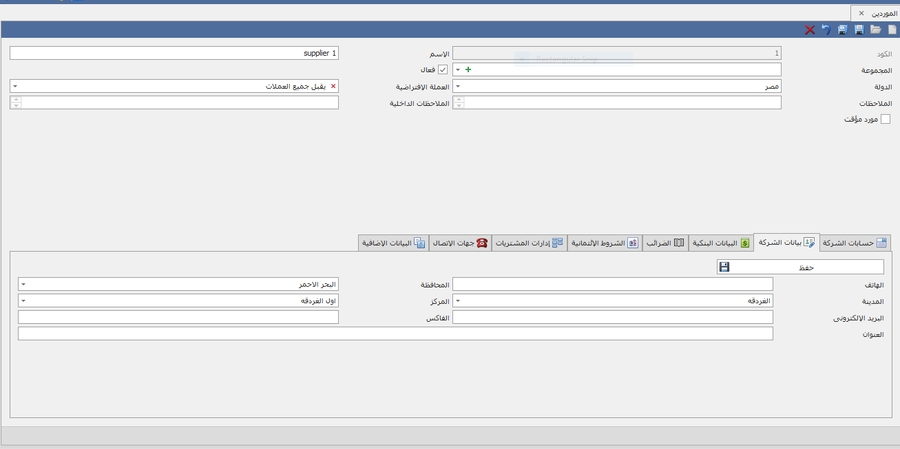Click the green plus icon in group field
The image size is (900, 449).
tap(468, 70)
